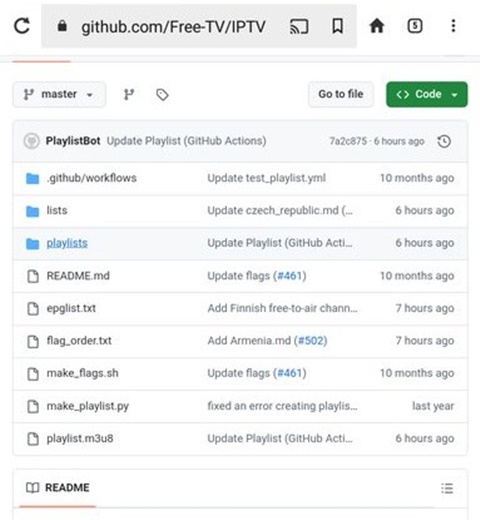Open the .github/workflows folder
This screenshot has width=480, height=520.
point(92,178)
